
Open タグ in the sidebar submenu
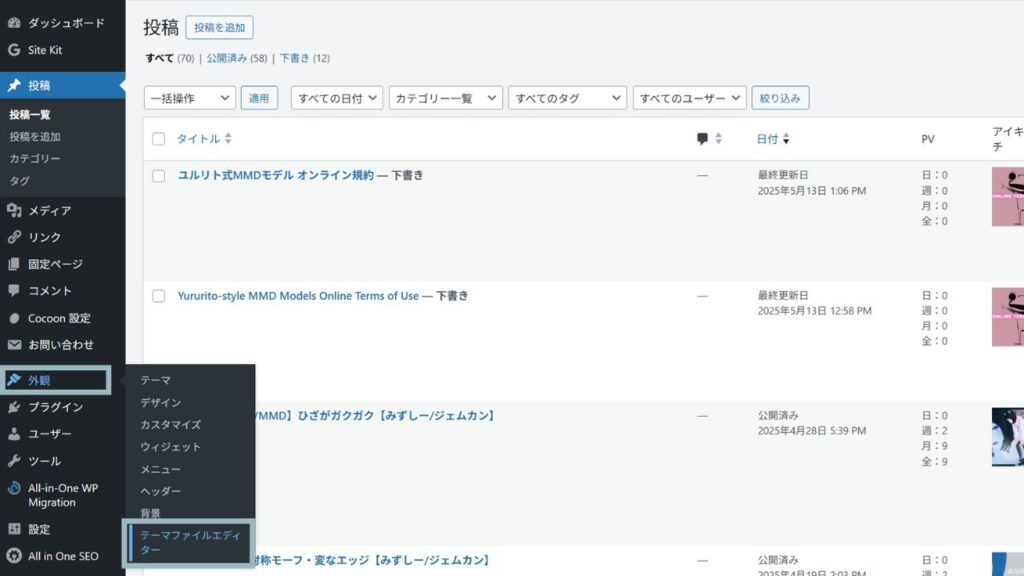(19, 180)
